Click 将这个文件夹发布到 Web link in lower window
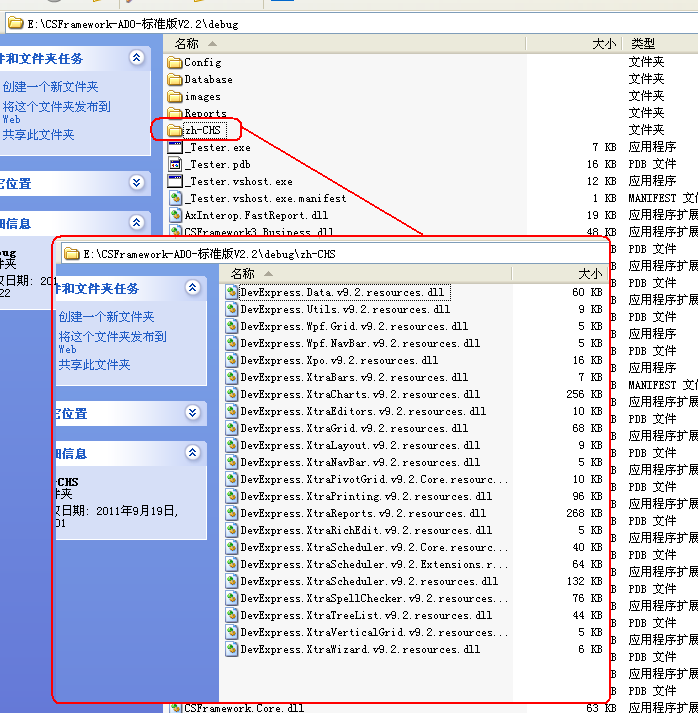This screenshot has height=713, width=698. pyautogui.click(x=112, y=337)
